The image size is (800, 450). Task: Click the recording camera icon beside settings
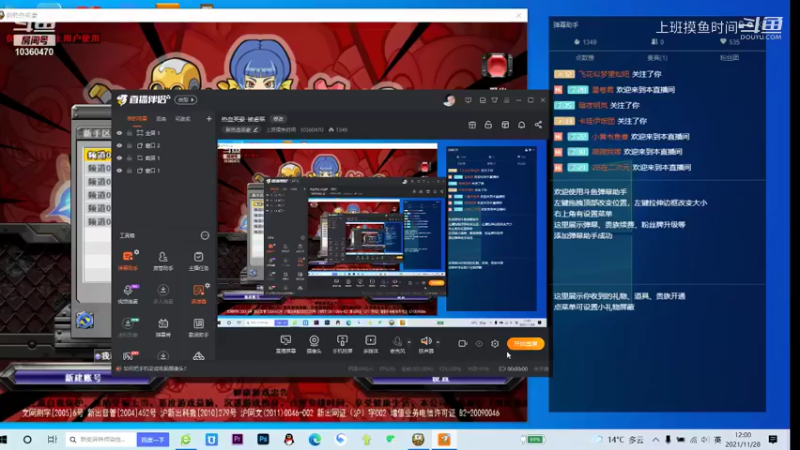pos(462,344)
